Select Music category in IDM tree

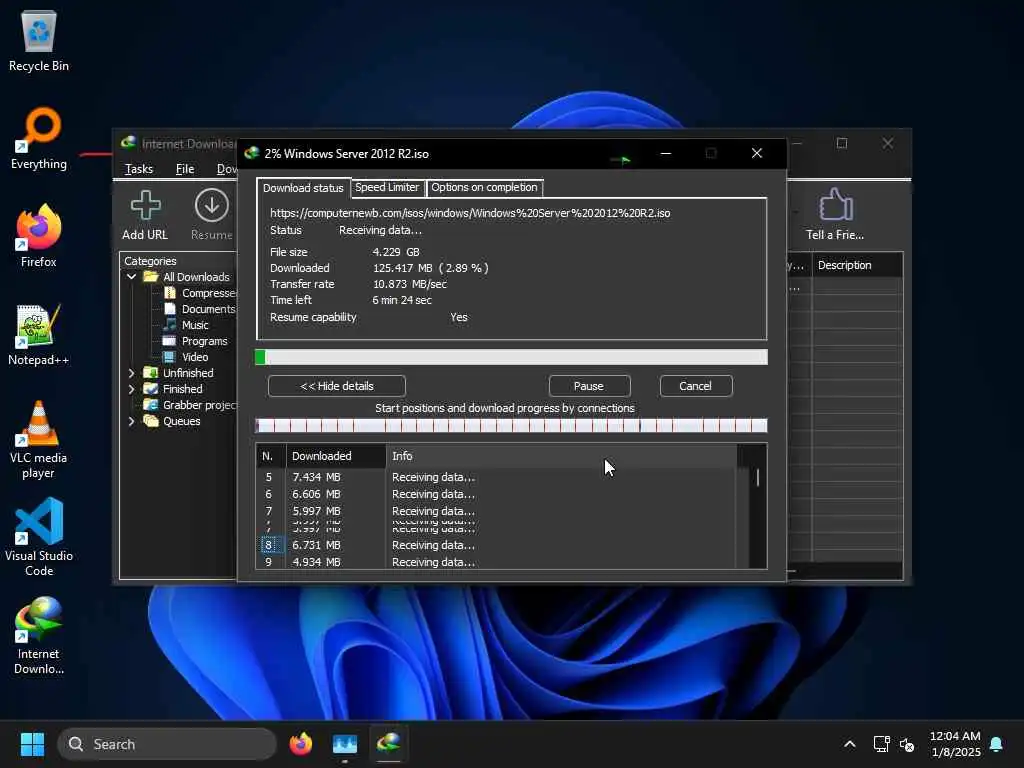pyautogui.click(x=195, y=325)
